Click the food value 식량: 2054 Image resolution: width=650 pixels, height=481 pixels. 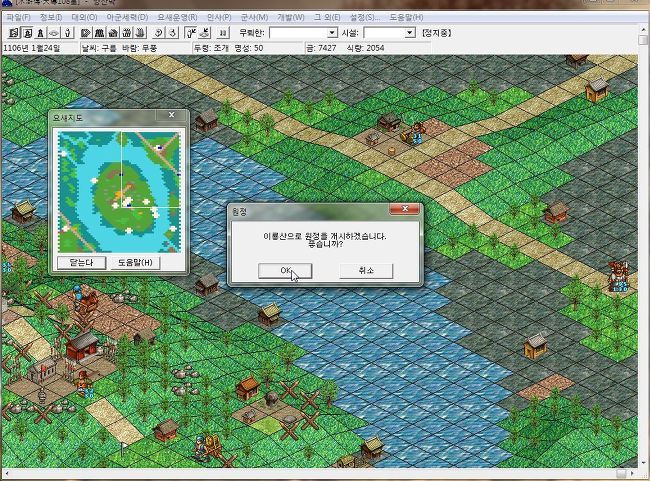point(366,48)
